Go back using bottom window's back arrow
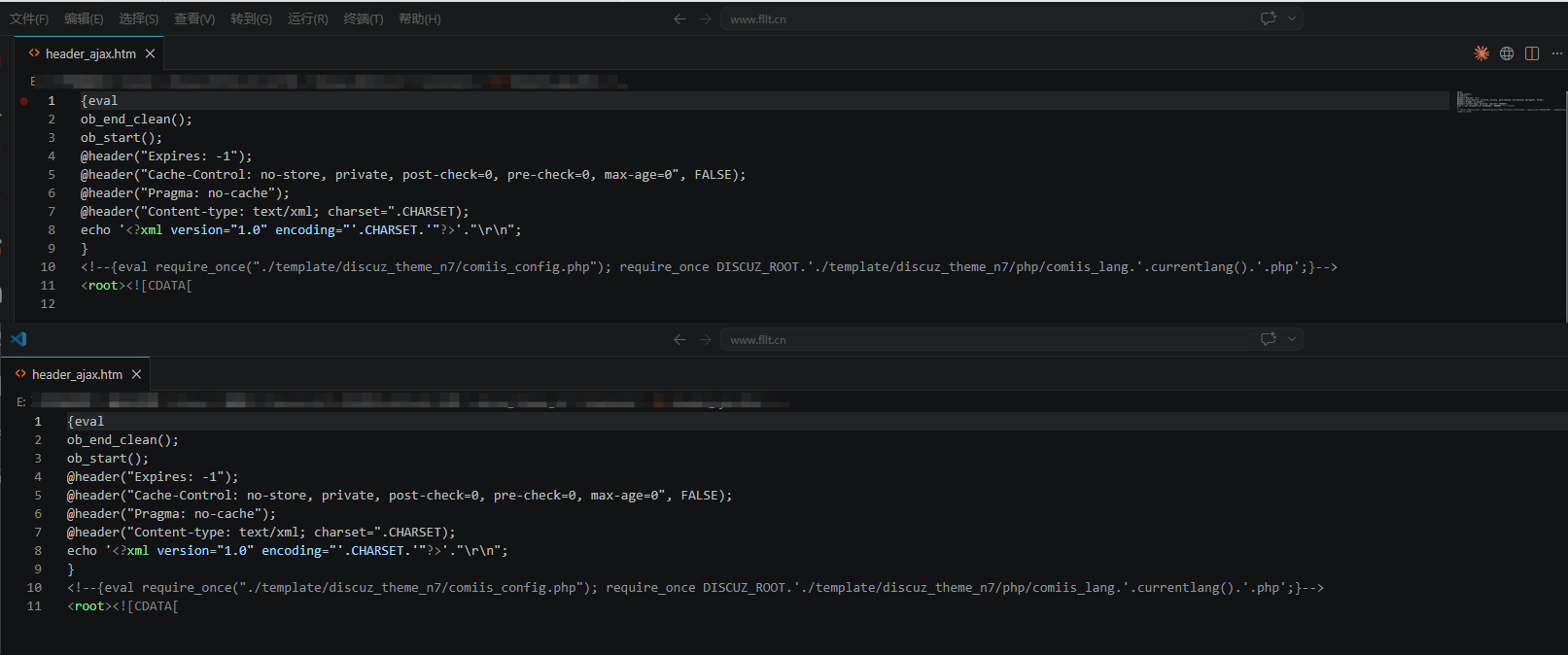Screen dimensions: 1568x655 [679, 339]
